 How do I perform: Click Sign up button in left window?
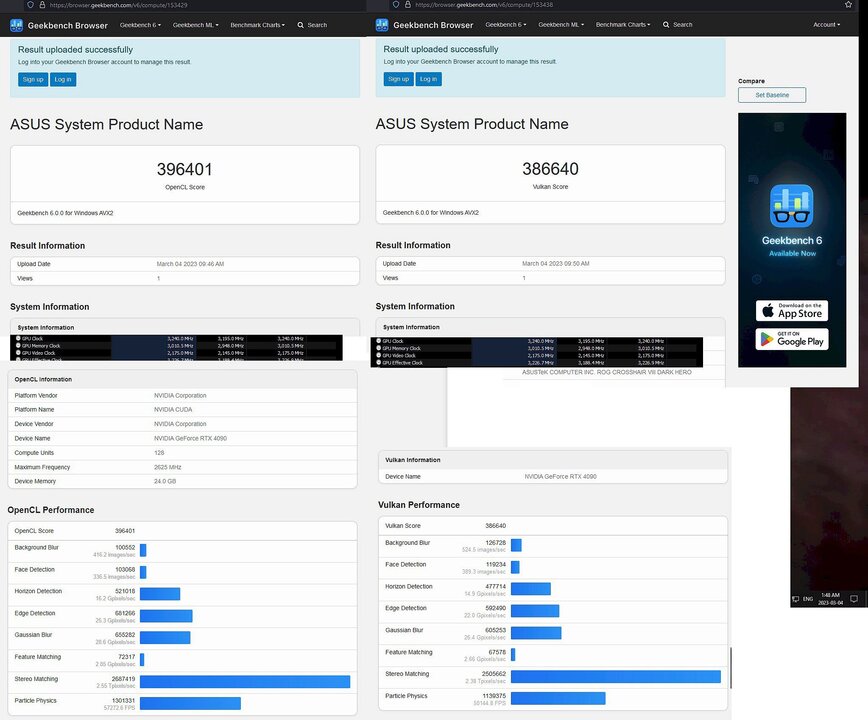coord(32,79)
